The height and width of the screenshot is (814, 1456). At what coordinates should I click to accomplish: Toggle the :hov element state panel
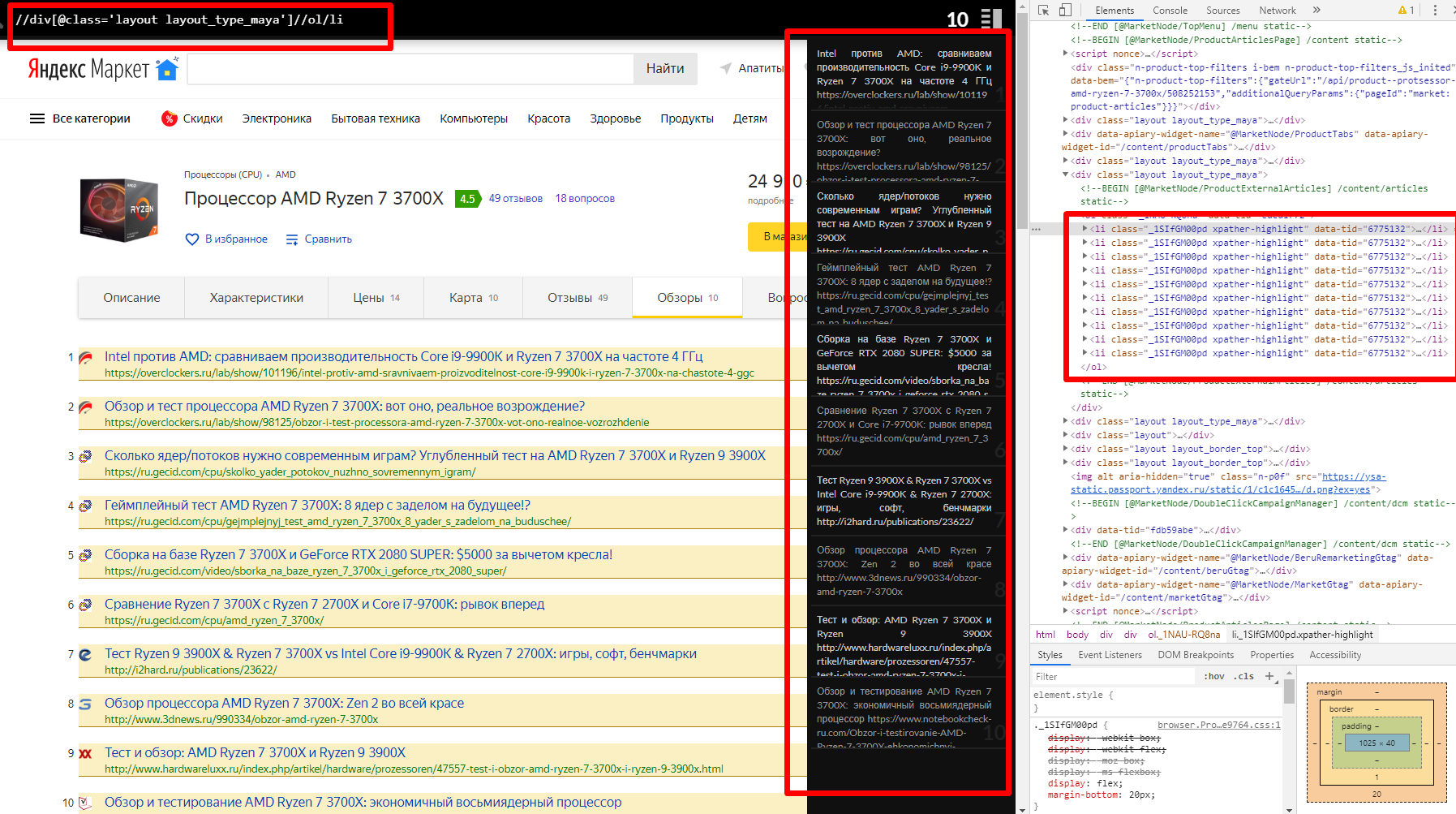click(1213, 676)
